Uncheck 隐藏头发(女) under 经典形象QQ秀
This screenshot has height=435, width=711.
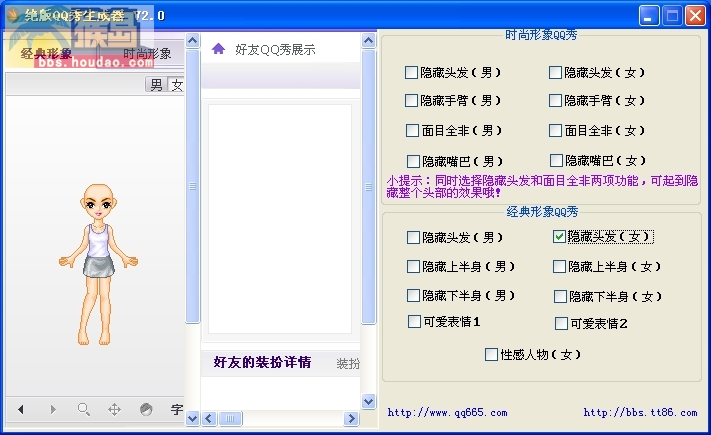(559, 236)
